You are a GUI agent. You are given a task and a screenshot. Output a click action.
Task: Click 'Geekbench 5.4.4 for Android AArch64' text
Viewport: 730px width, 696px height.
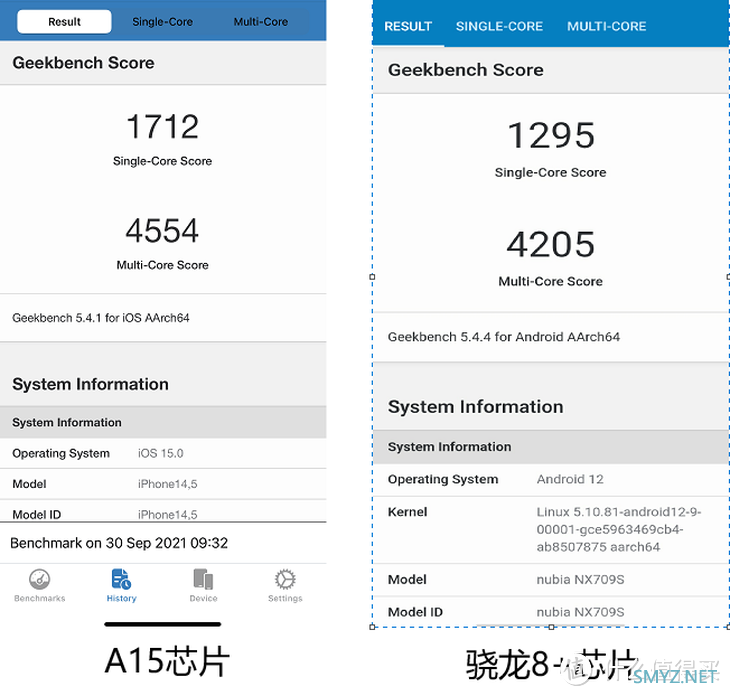pyautogui.click(x=504, y=337)
